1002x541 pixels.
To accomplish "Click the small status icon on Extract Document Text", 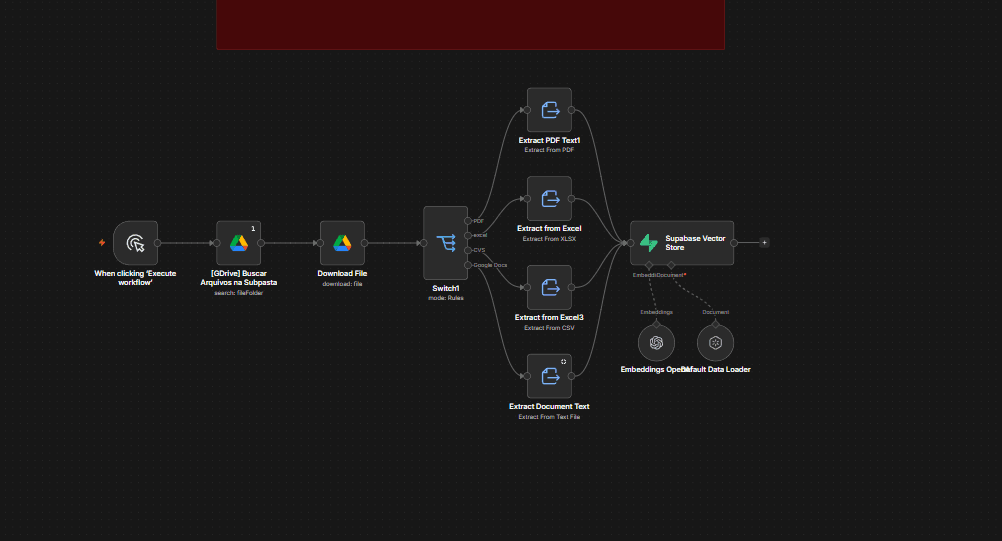I will pyautogui.click(x=564, y=362).
